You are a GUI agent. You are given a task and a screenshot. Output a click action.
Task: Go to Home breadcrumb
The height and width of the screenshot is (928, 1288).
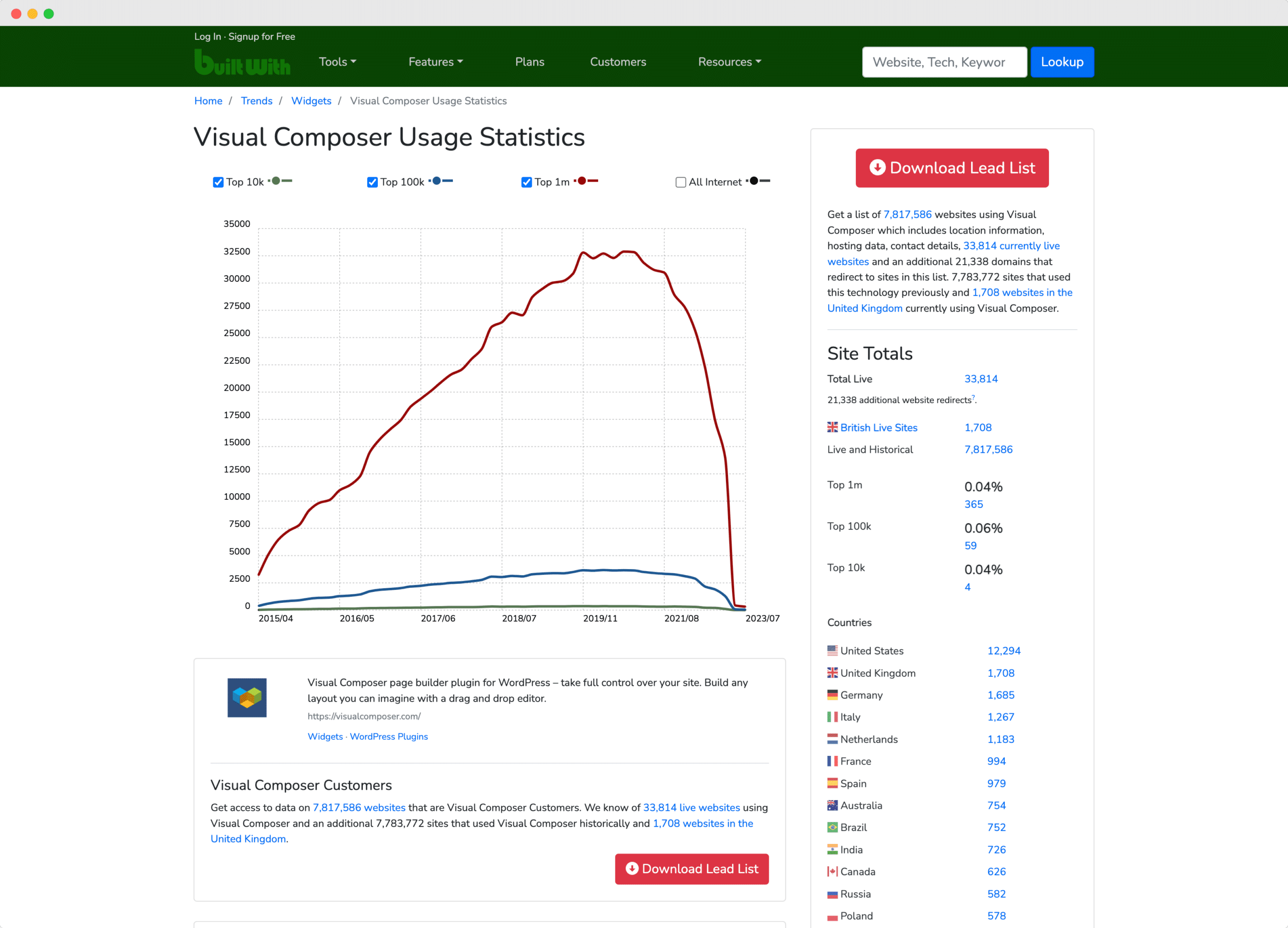(x=208, y=101)
